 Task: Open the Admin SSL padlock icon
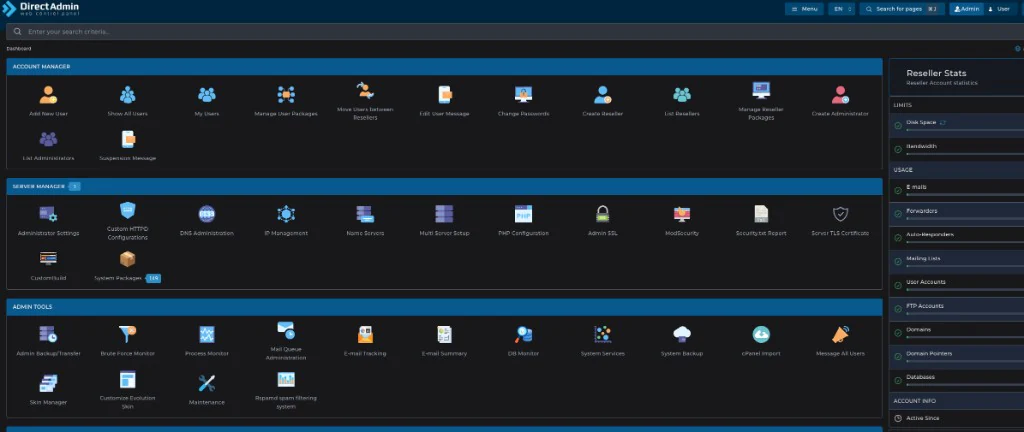click(603, 214)
